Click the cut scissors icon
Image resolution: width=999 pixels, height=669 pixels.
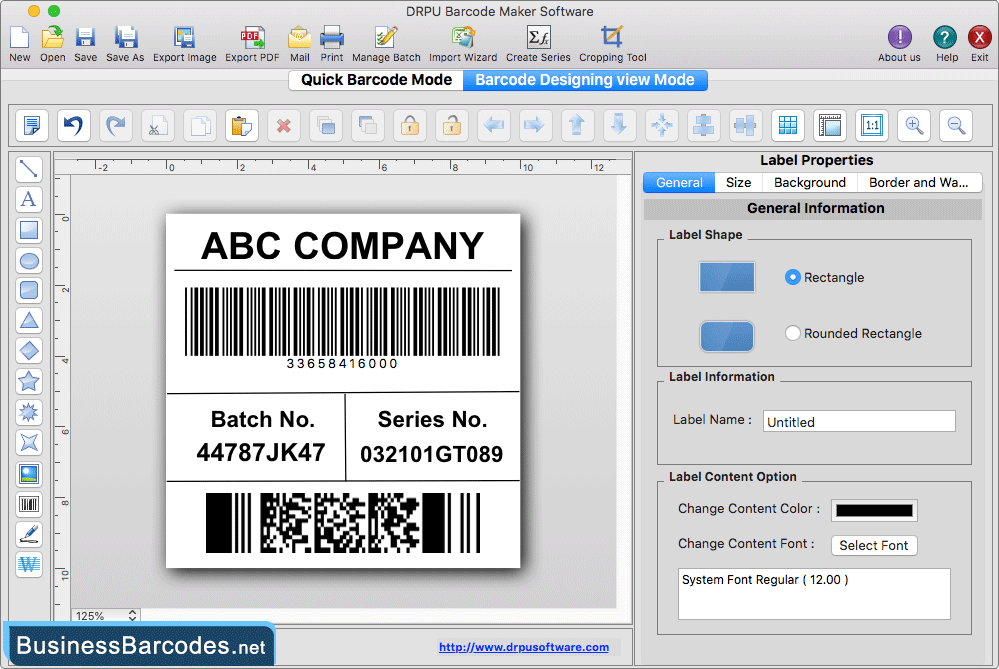[157, 125]
